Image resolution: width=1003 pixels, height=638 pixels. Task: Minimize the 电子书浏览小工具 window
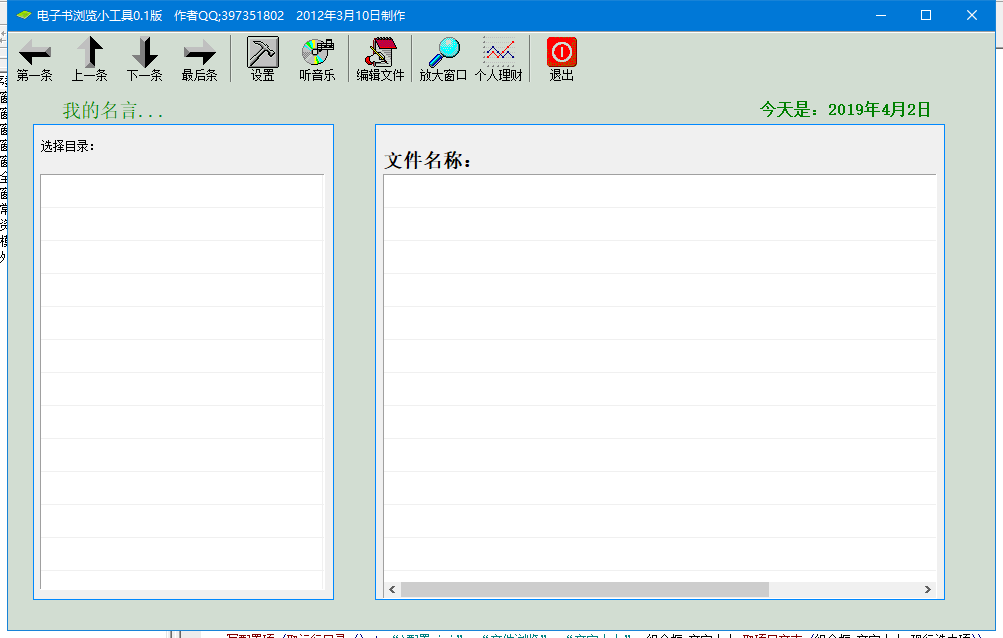pyautogui.click(x=881, y=15)
